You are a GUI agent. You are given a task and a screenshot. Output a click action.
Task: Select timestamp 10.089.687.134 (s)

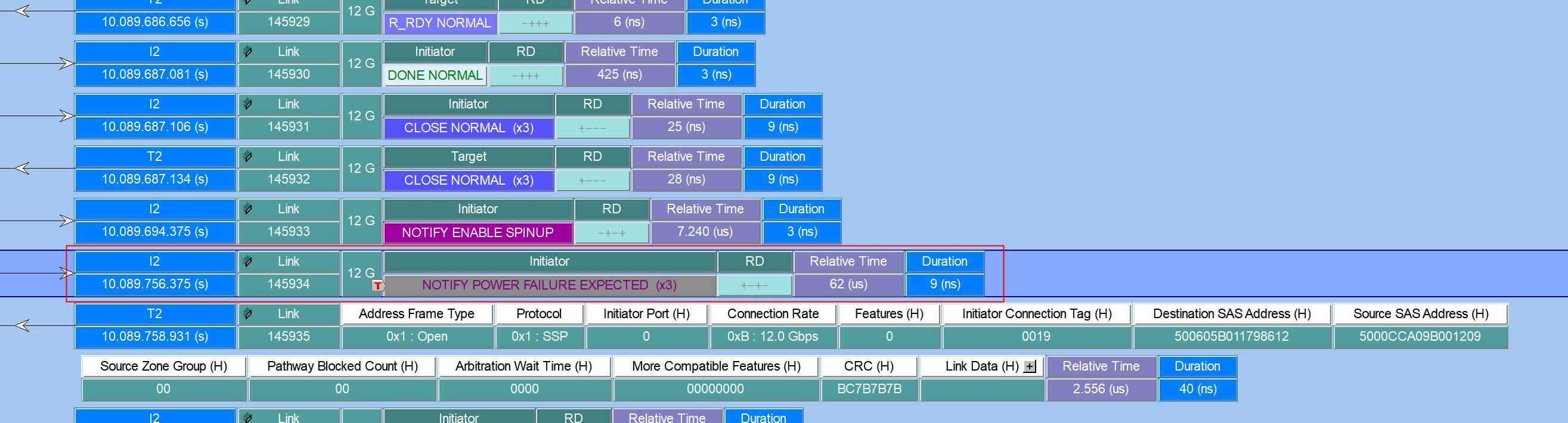click(154, 179)
